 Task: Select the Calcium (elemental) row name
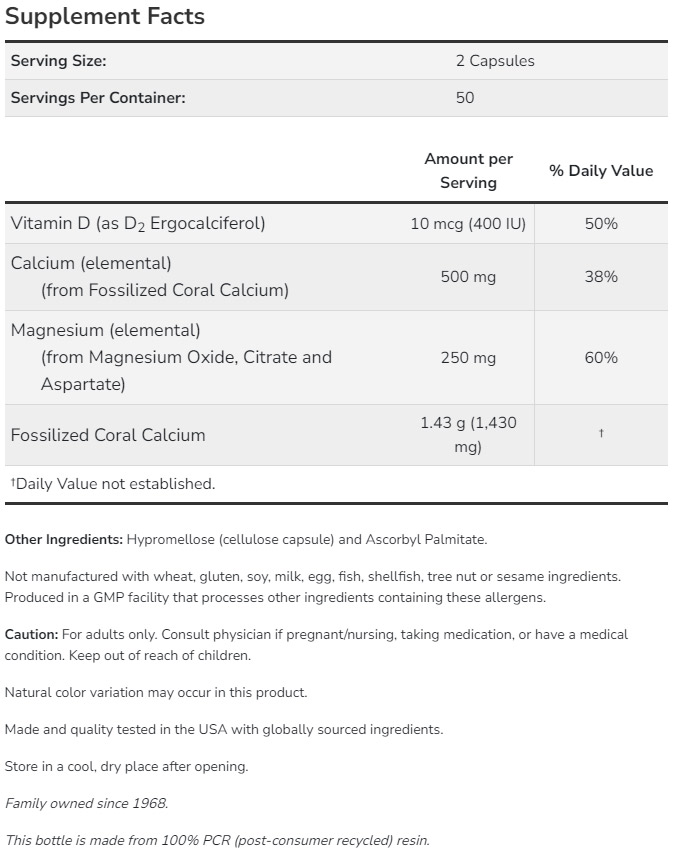(x=91, y=263)
